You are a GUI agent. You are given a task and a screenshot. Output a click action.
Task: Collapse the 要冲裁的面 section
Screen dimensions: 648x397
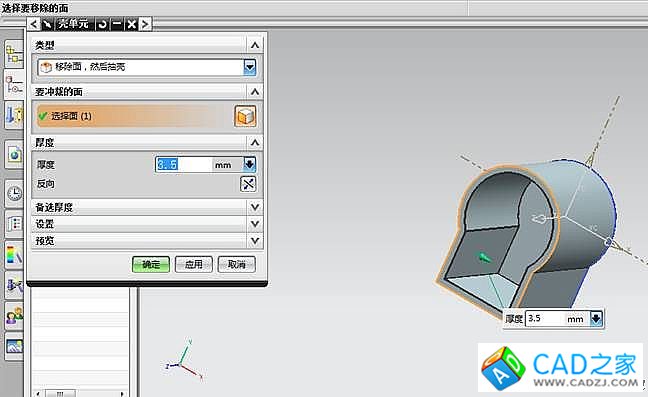point(255,91)
